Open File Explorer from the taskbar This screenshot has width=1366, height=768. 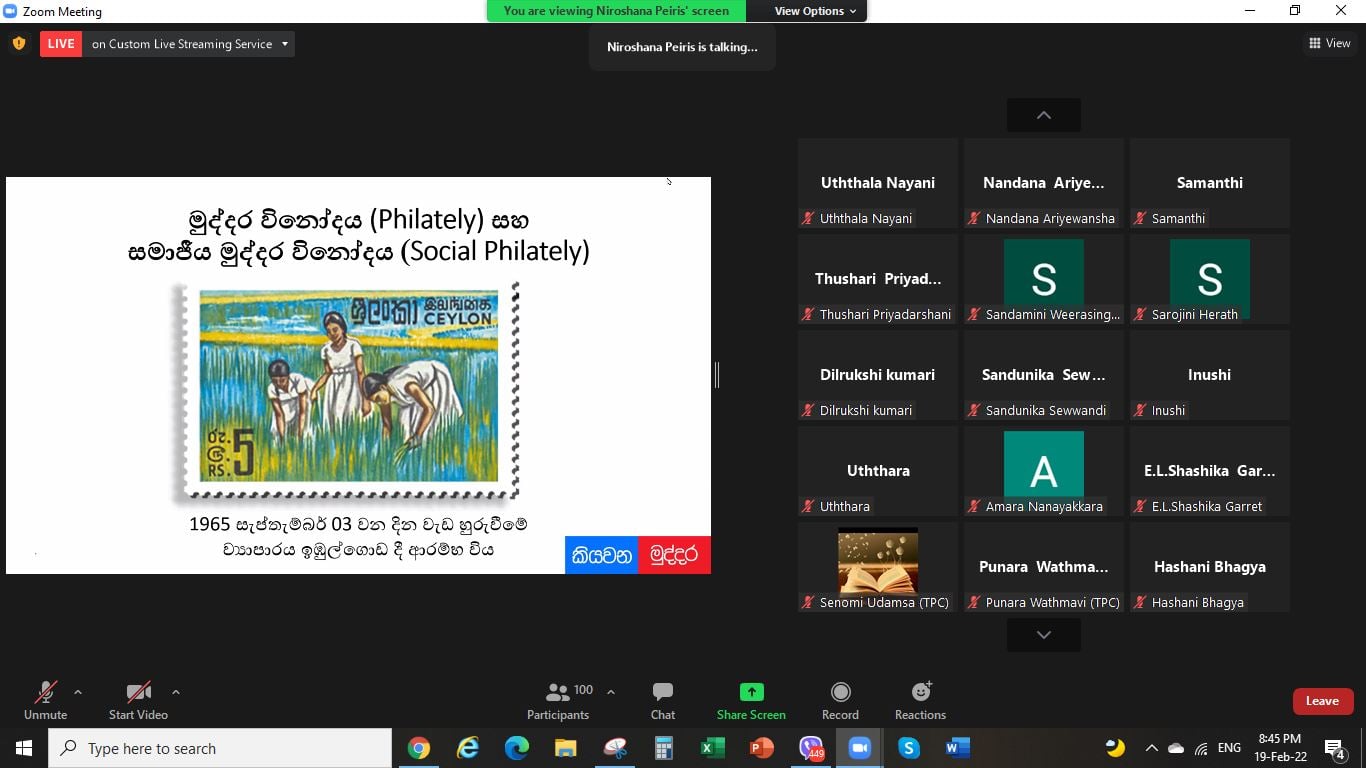(566, 748)
